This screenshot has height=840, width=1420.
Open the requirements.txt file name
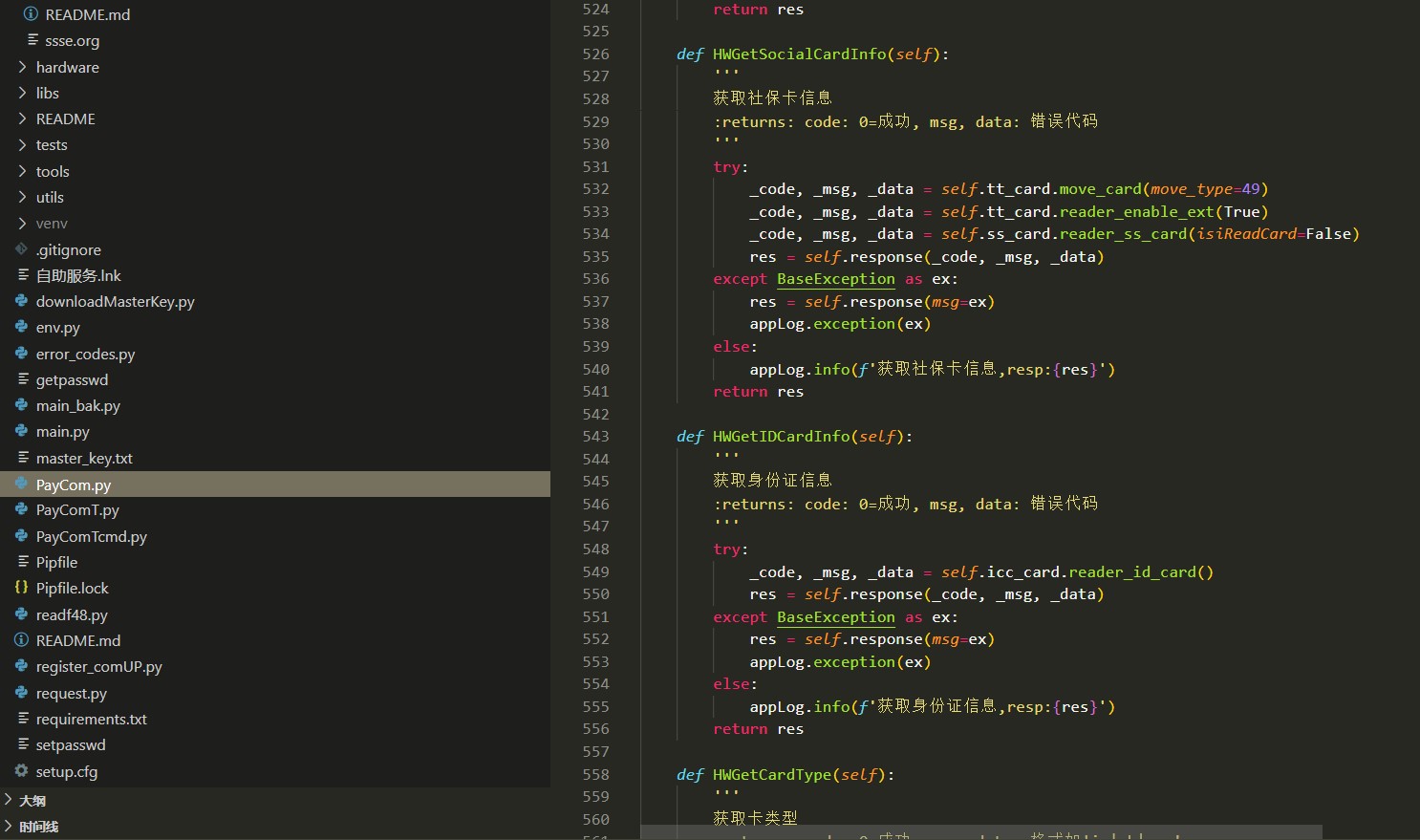[92, 719]
